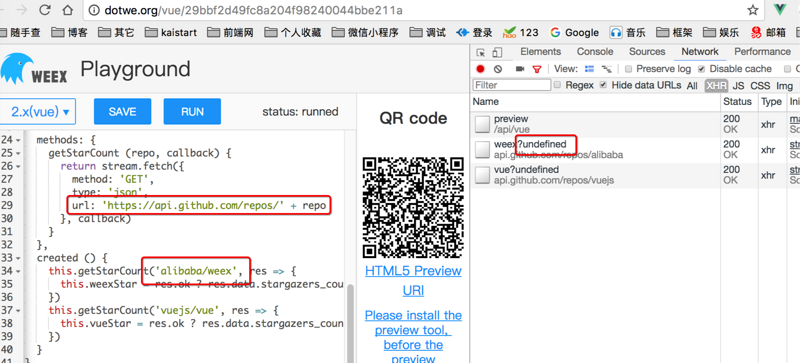Filter requests by XHR type
800x363 pixels.
pos(716,86)
